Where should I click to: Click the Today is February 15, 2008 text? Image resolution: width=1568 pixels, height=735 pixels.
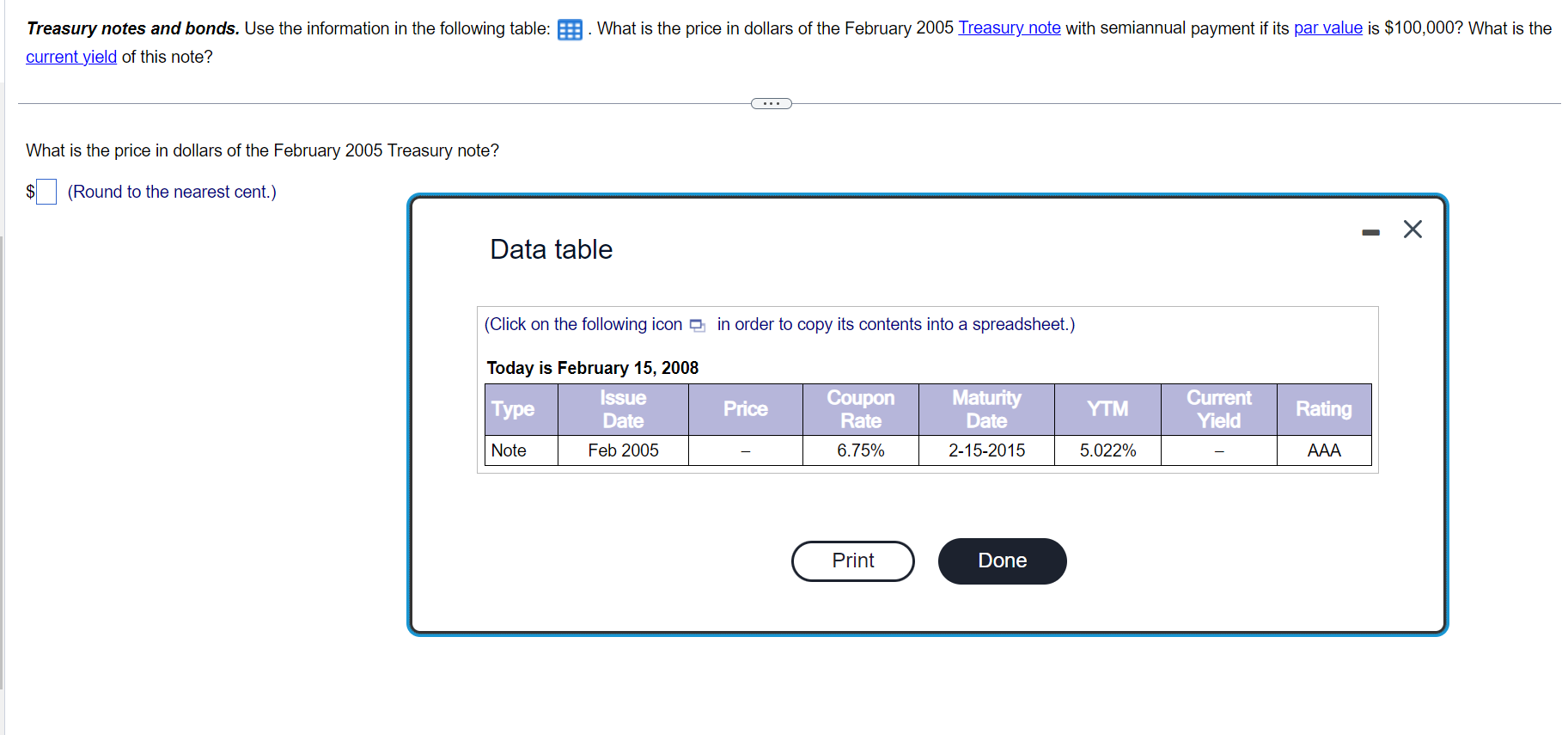point(592,368)
